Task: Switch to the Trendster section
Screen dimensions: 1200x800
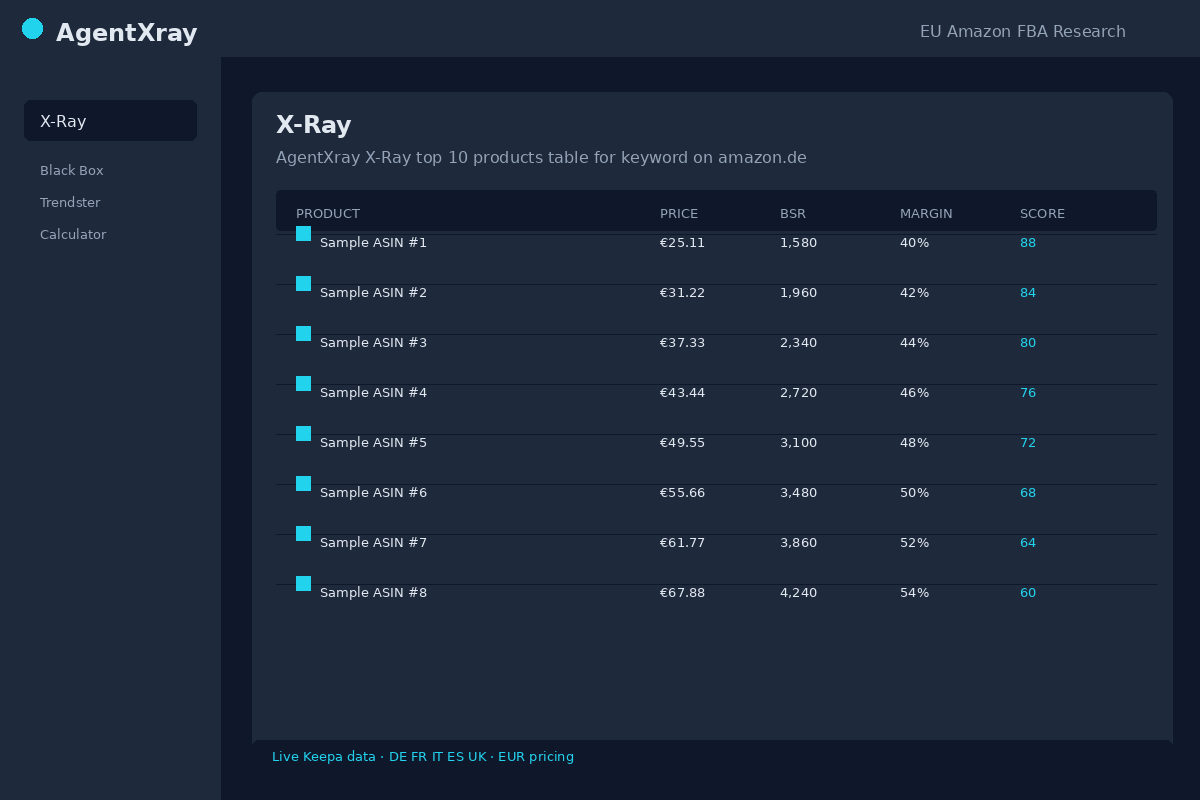Action: pos(70,203)
